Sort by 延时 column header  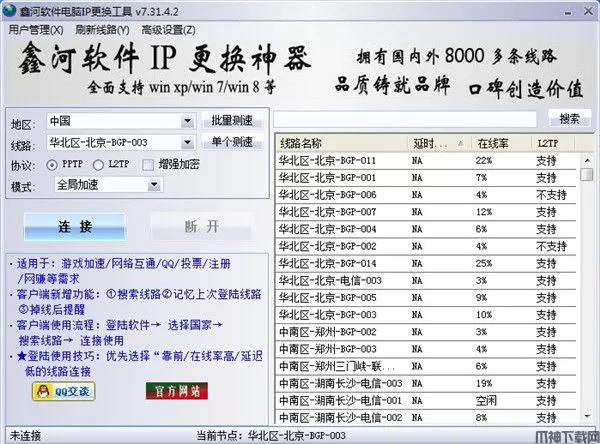coord(439,144)
